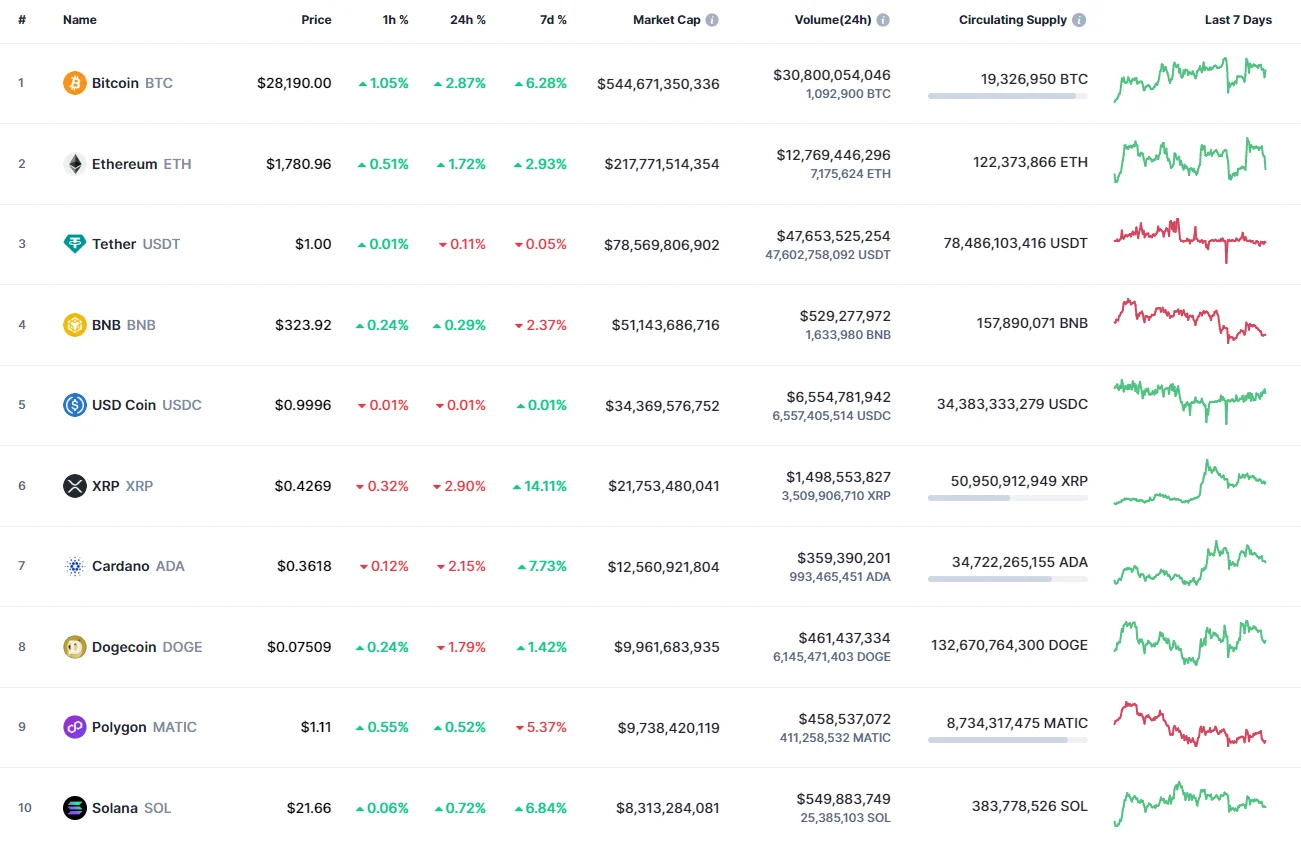The width and height of the screenshot is (1301, 841).
Task: Click the USD Coin logo
Action: click(75, 405)
